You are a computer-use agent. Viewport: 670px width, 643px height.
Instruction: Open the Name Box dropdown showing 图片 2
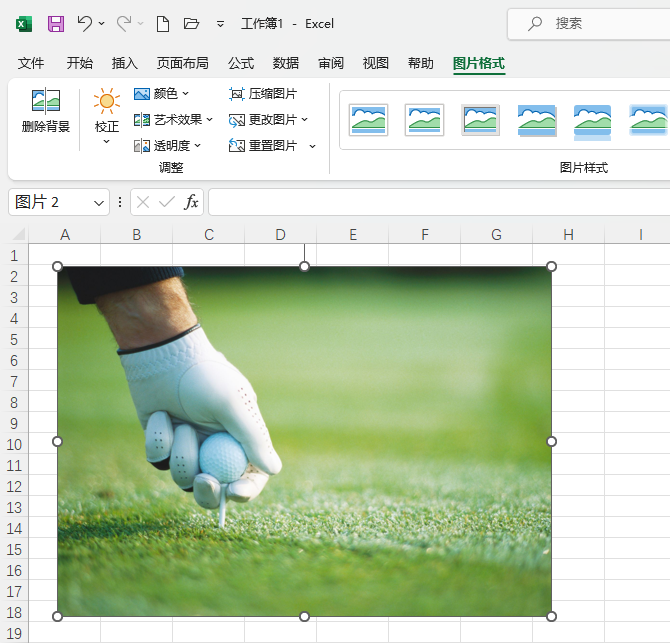99,203
